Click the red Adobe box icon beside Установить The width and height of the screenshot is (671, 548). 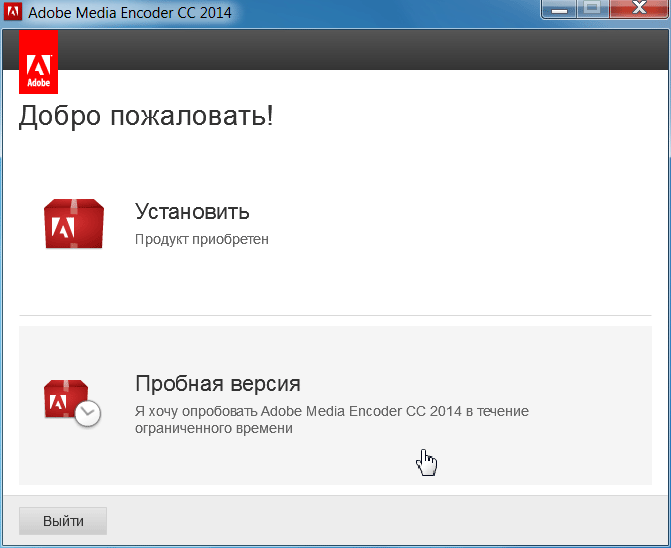pyautogui.click(x=74, y=224)
